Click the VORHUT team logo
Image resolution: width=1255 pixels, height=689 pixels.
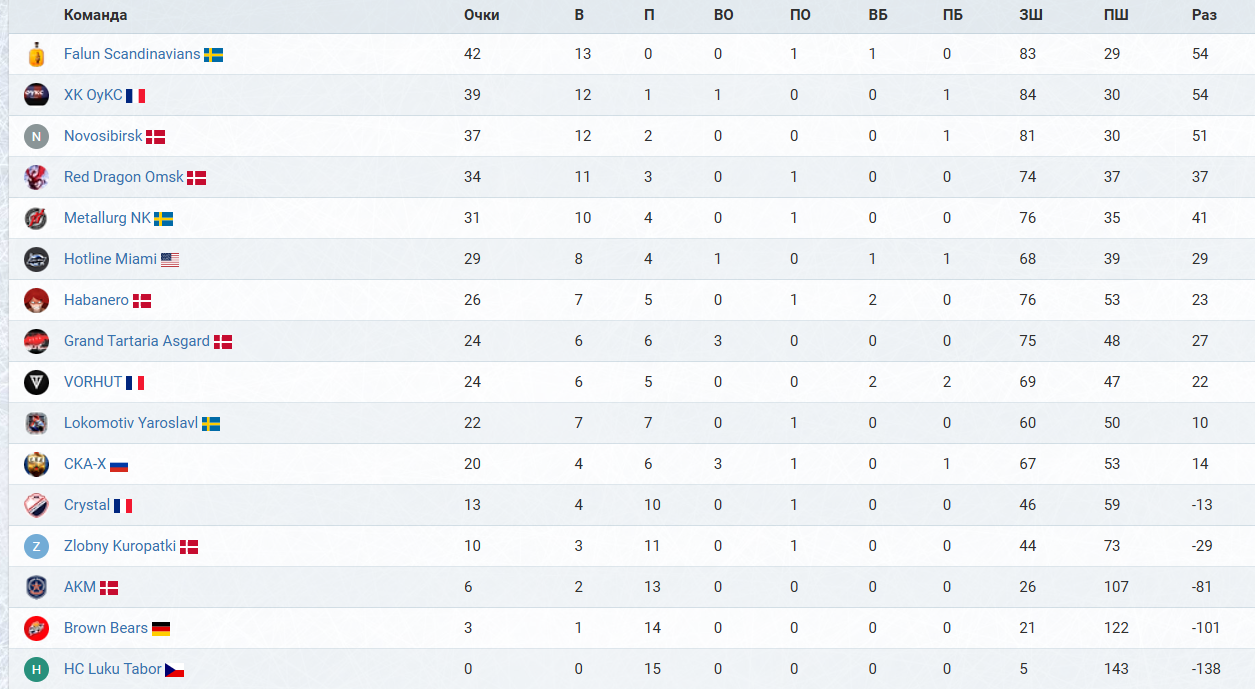pos(37,382)
